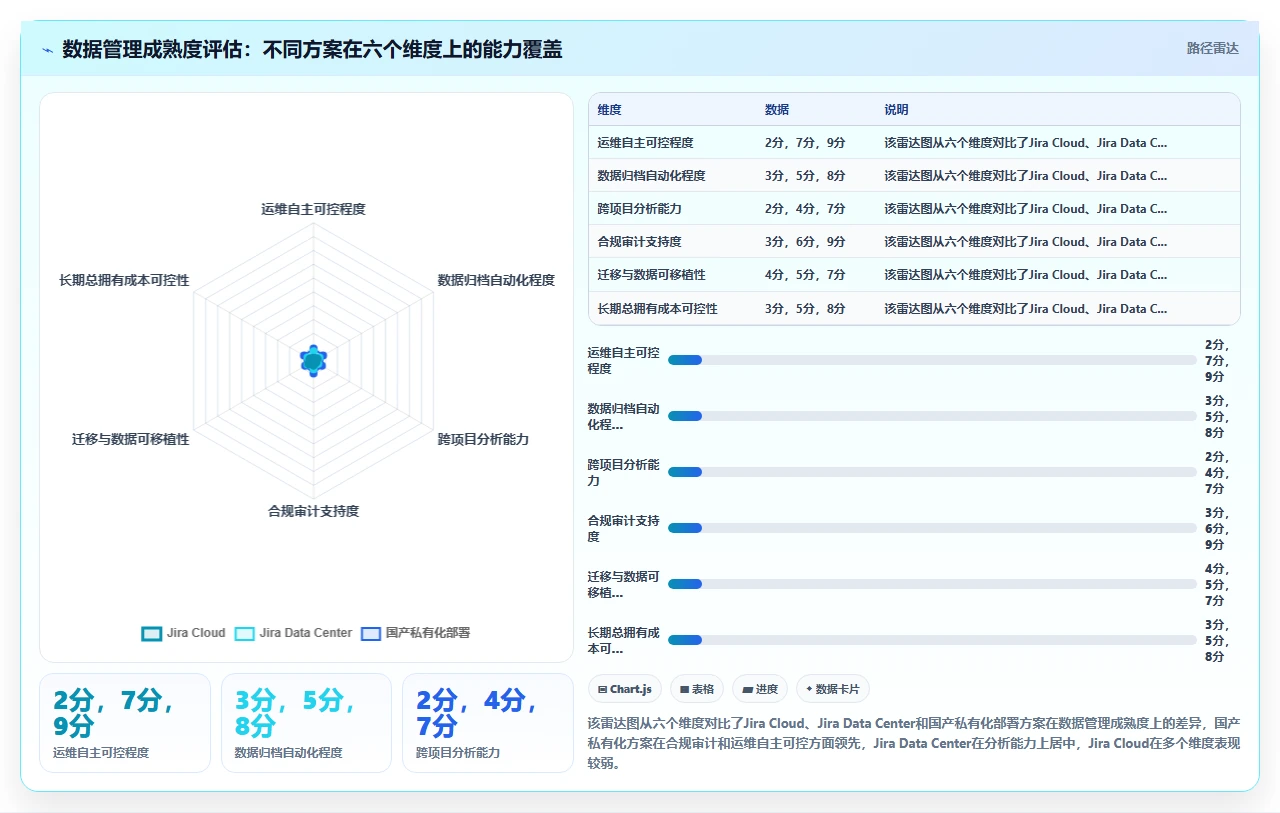
Task: Open the 数据归档自动化程度 data card
Action: click(x=306, y=723)
